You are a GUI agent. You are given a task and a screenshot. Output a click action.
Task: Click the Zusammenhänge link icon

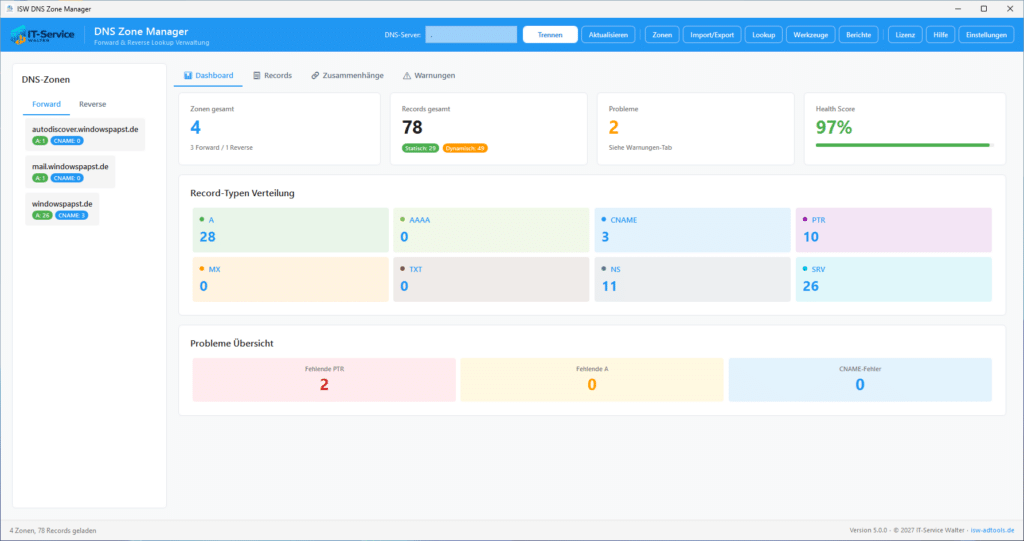(315, 76)
